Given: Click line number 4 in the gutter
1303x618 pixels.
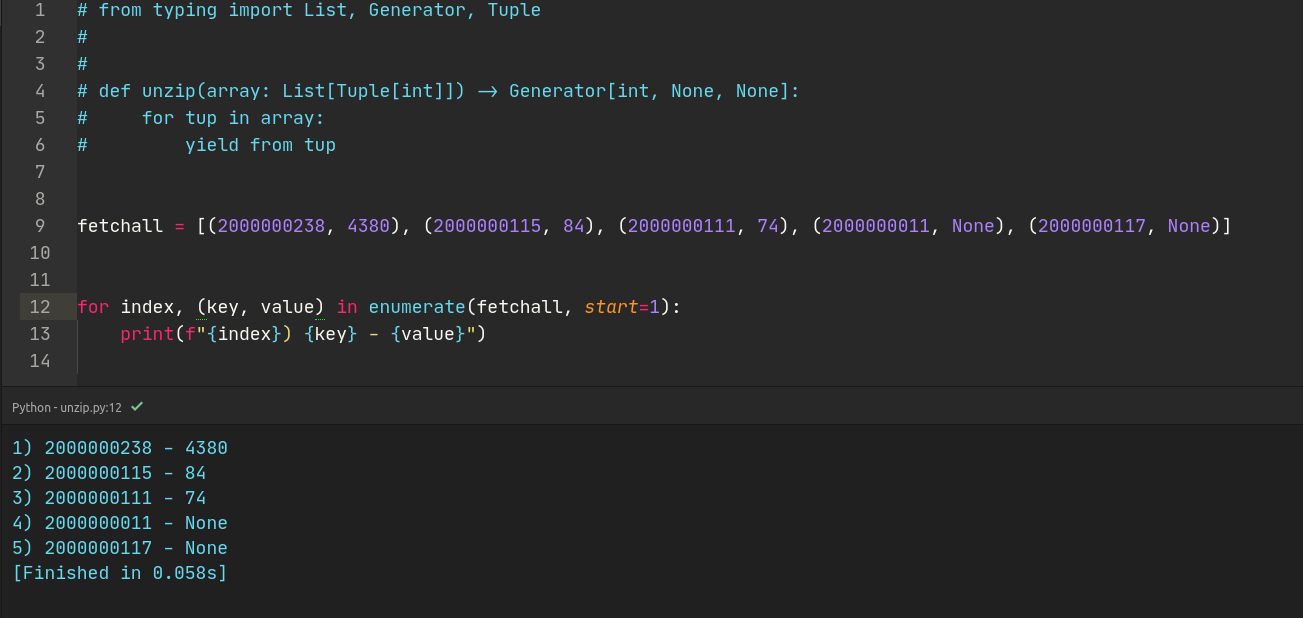Looking at the screenshot, I should tap(40, 91).
